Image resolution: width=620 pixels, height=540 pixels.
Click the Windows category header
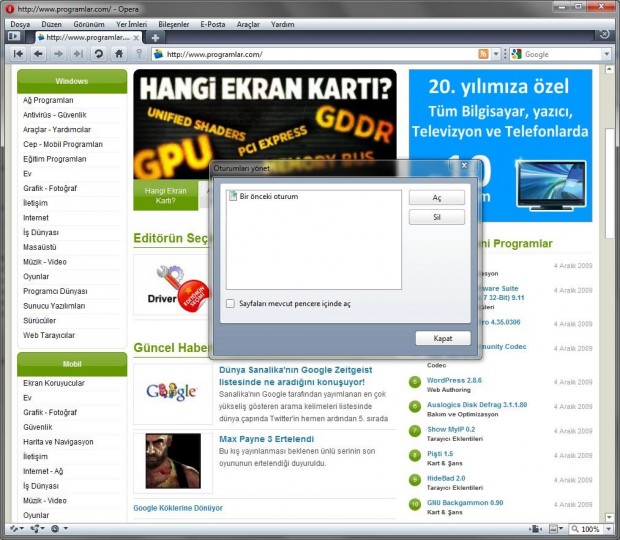tap(72, 81)
